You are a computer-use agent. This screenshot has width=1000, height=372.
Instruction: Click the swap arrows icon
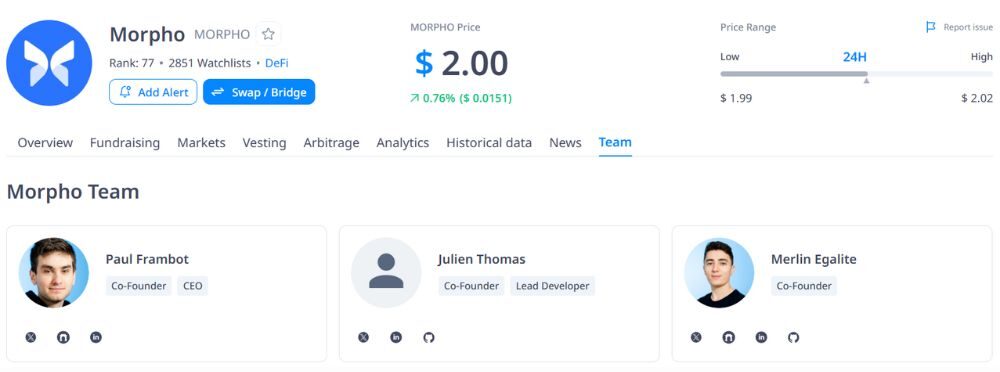point(218,92)
